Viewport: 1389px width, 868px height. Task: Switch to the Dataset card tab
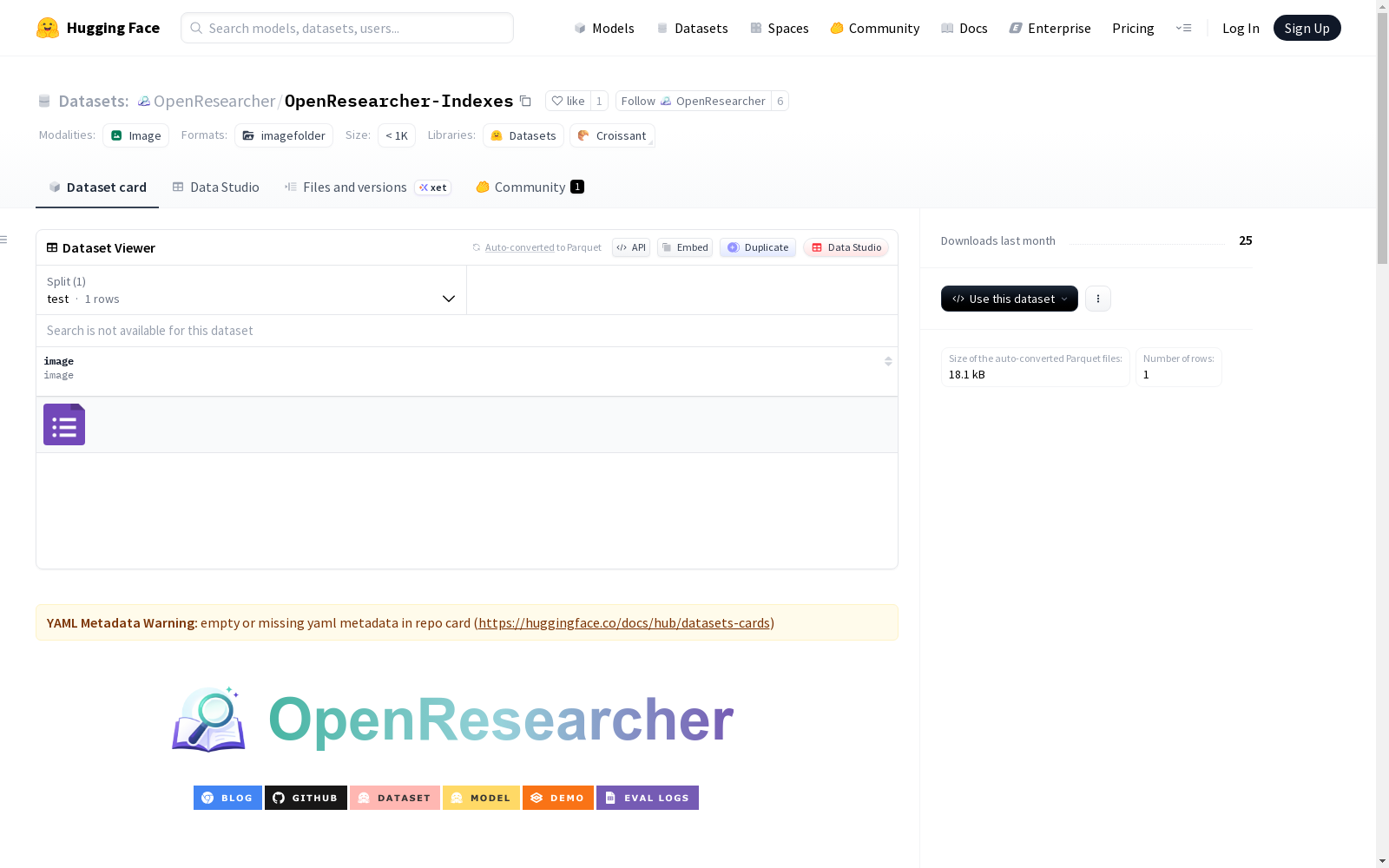click(x=97, y=187)
